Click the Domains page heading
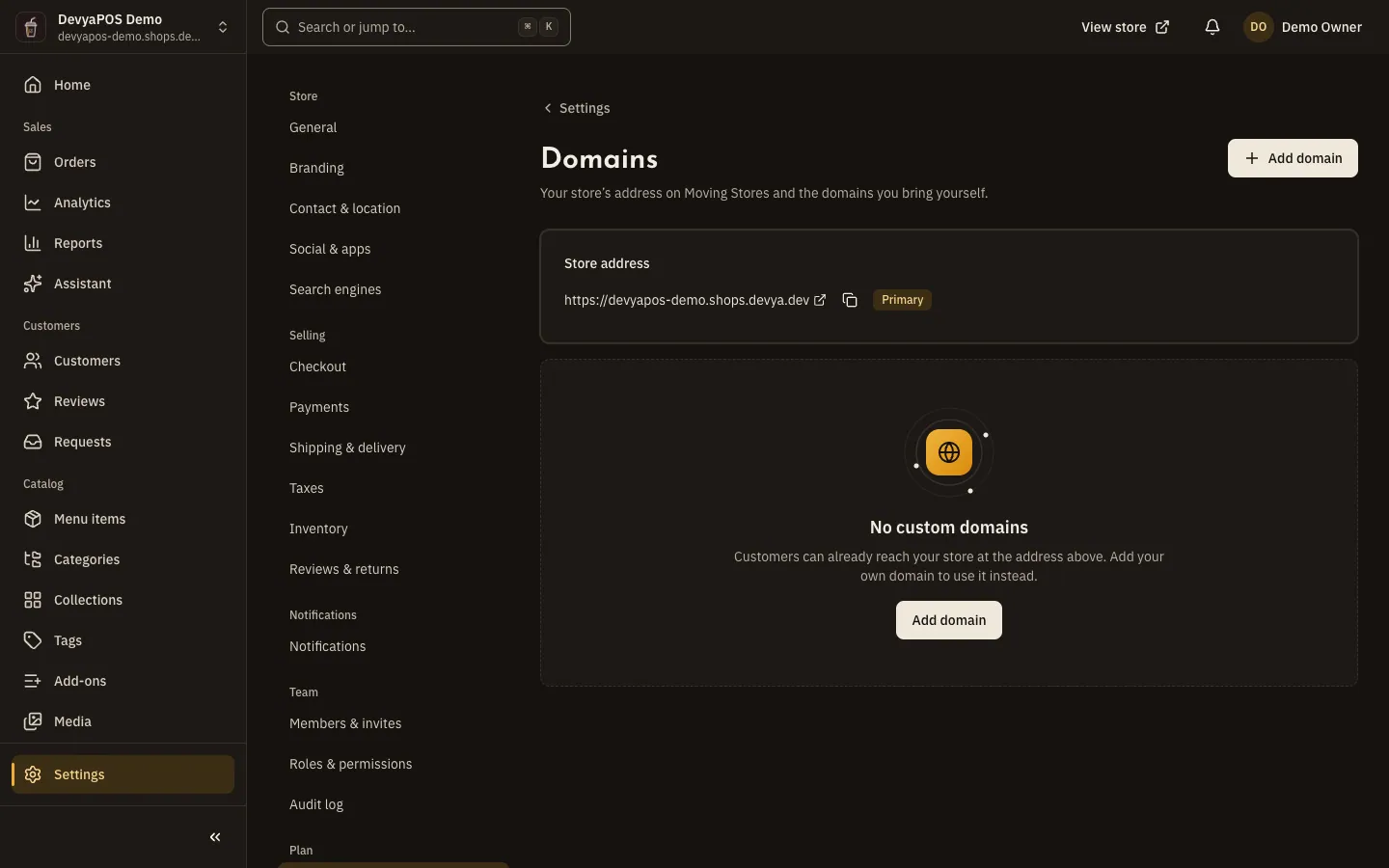This screenshot has height=868, width=1389. tap(599, 159)
